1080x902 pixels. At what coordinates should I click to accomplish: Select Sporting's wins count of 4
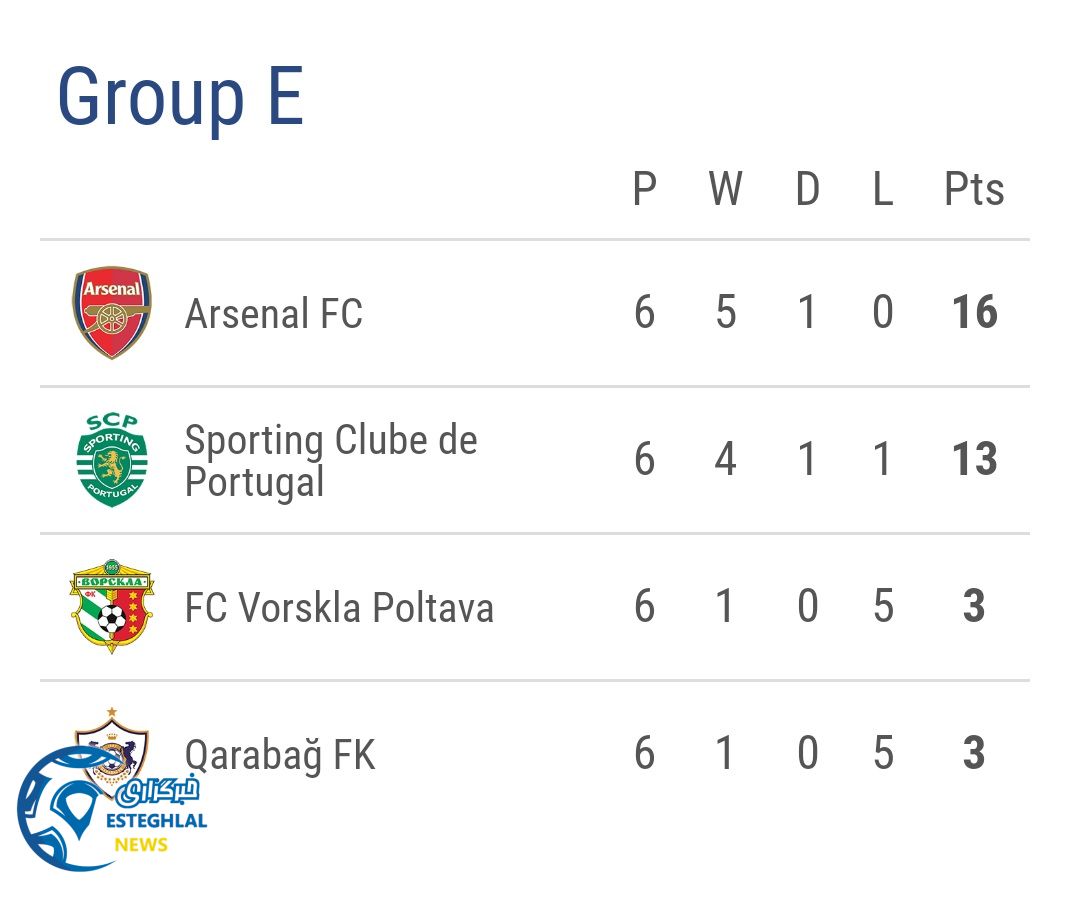point(725,460)
